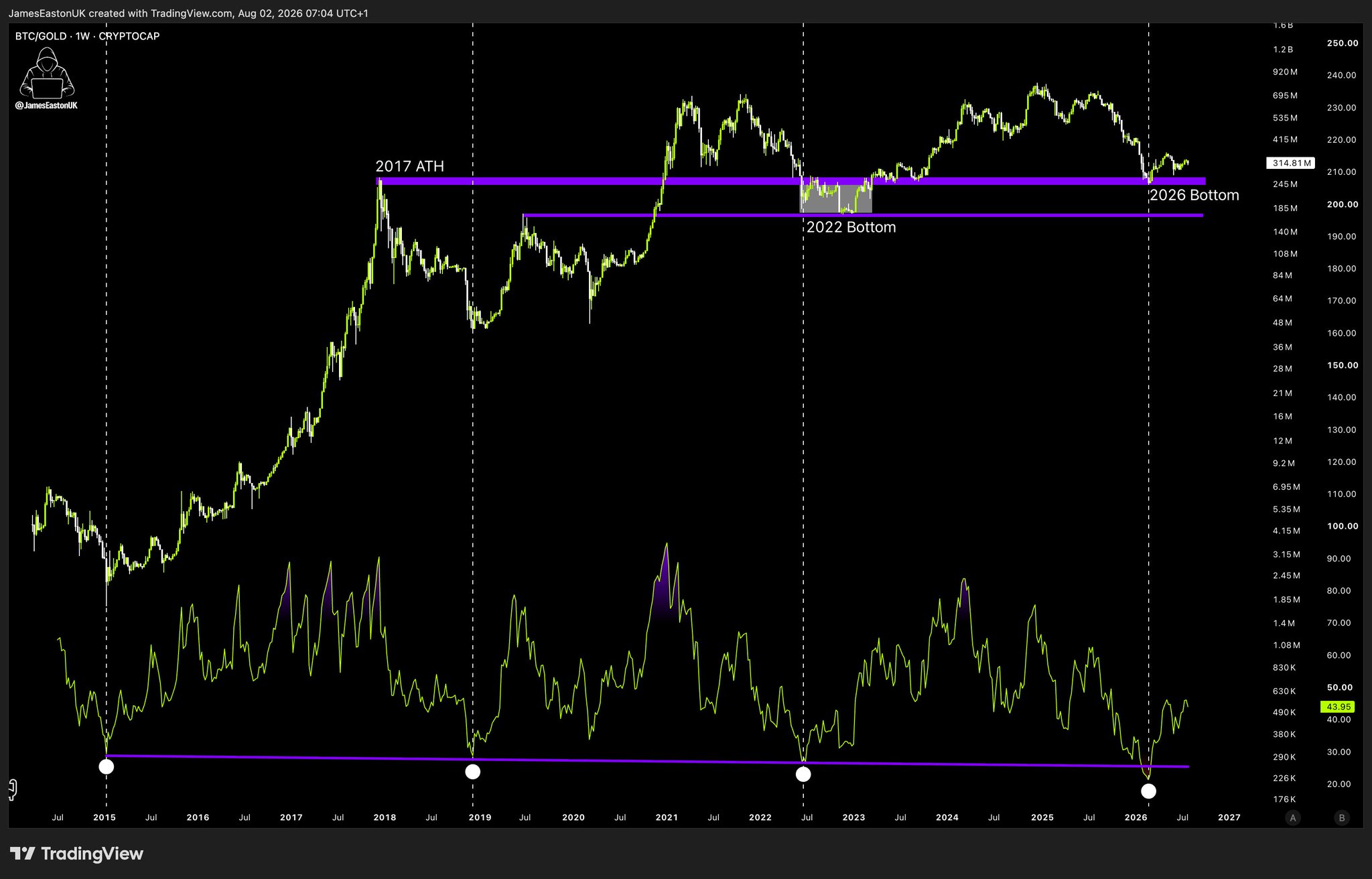Click the white circle marker under 2026
This screenshot has height=879, width=1372.
(x=1148, y=791)
